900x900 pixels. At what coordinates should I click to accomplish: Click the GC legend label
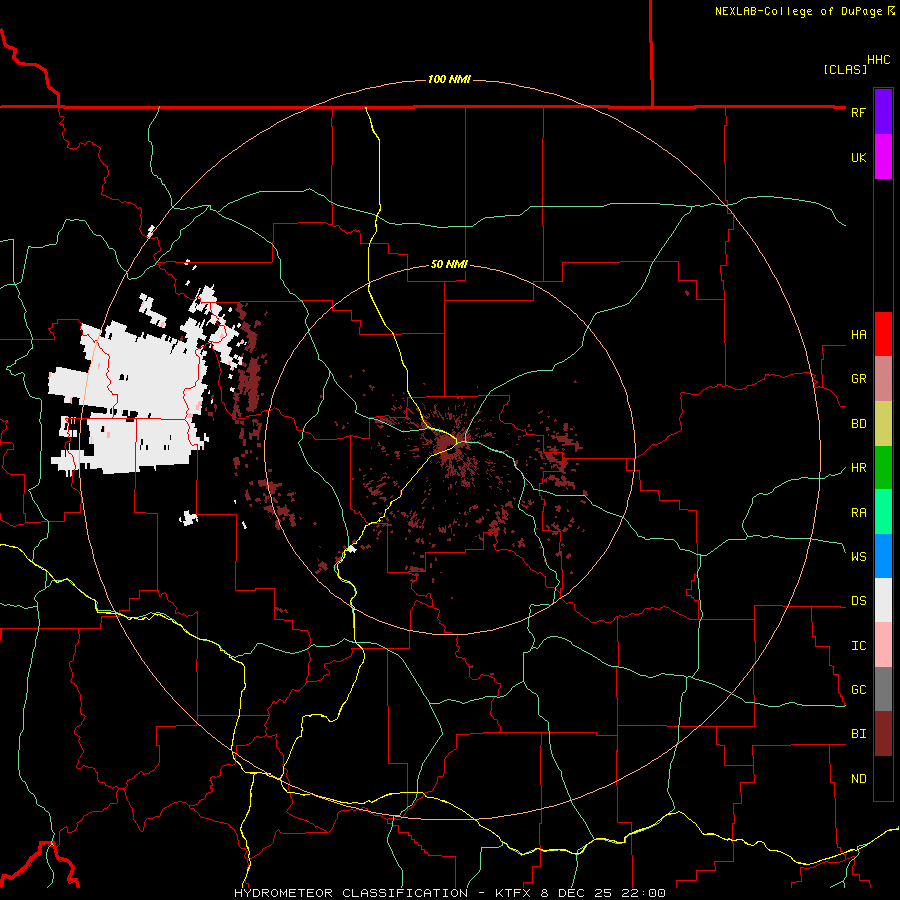point(858,690)
